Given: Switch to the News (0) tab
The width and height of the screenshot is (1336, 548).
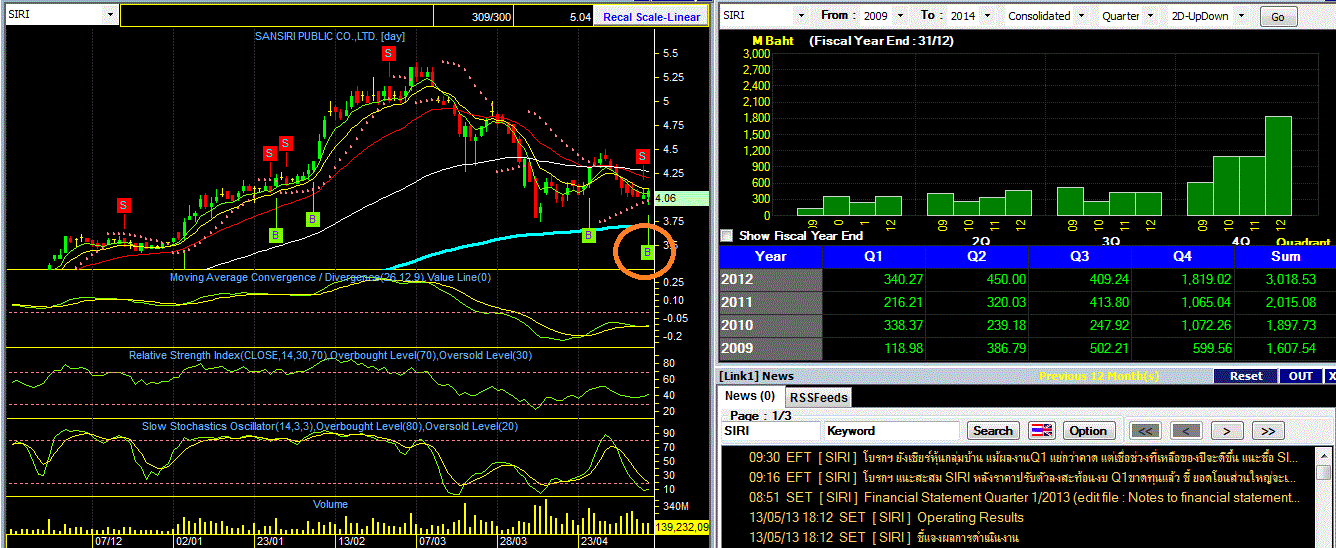Looking at the screenshot, I should pos(750,396).
